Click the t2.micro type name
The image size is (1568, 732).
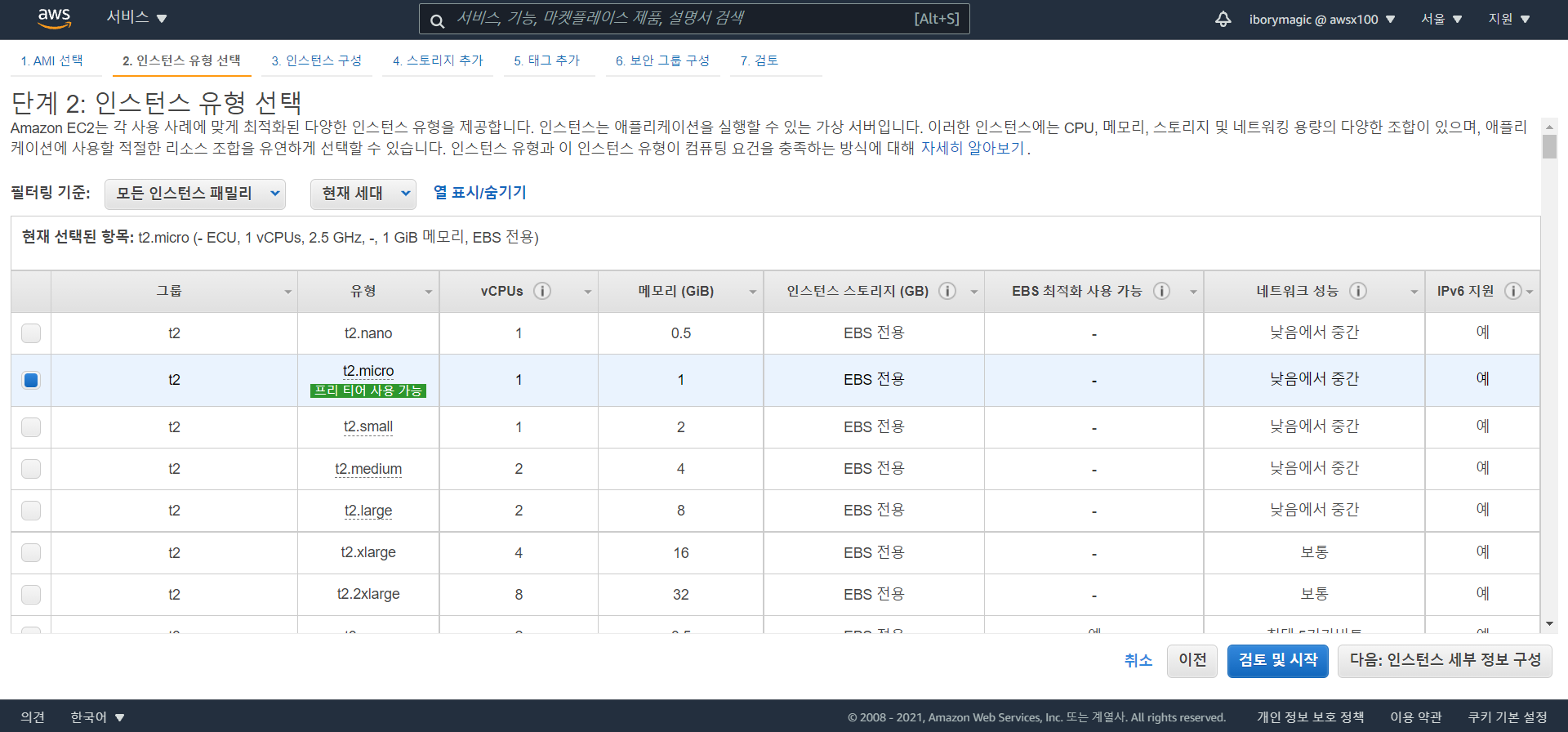pyautogui.click(x=368, y=371)
